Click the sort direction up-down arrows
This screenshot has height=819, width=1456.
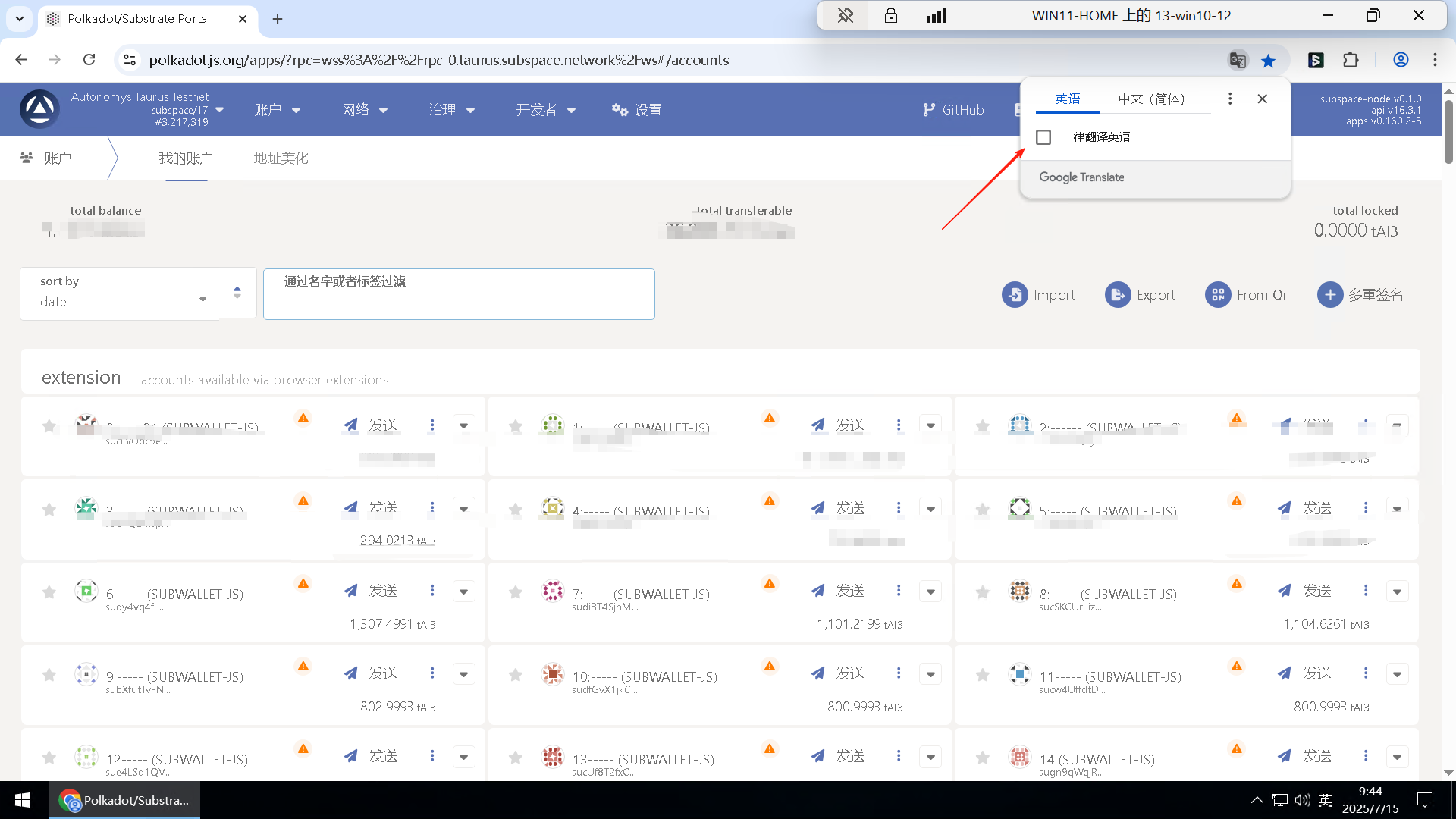(237, 293)
